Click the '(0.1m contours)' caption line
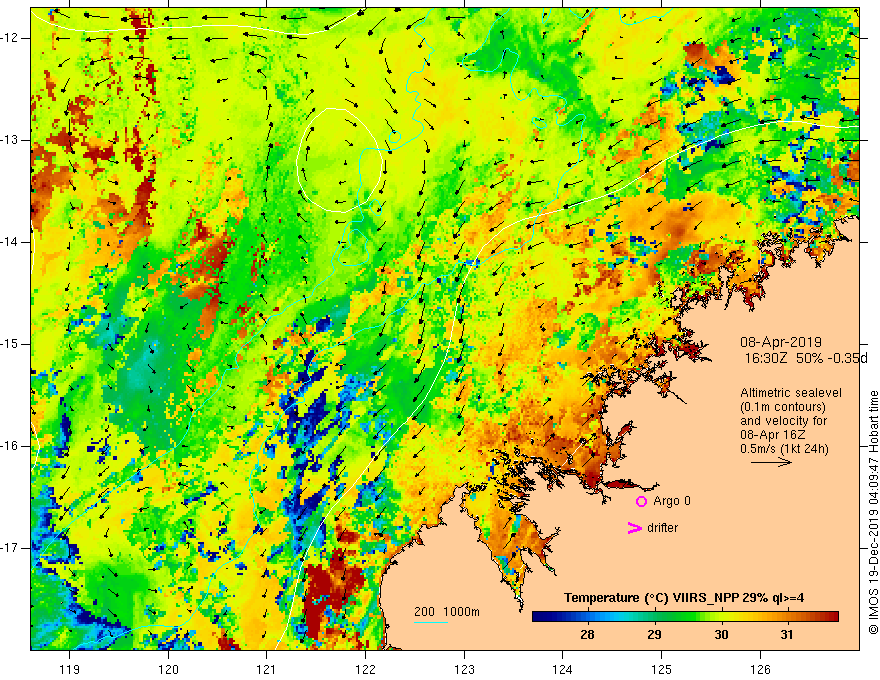This screenshot has width=880, height=680. click(783, 407)
